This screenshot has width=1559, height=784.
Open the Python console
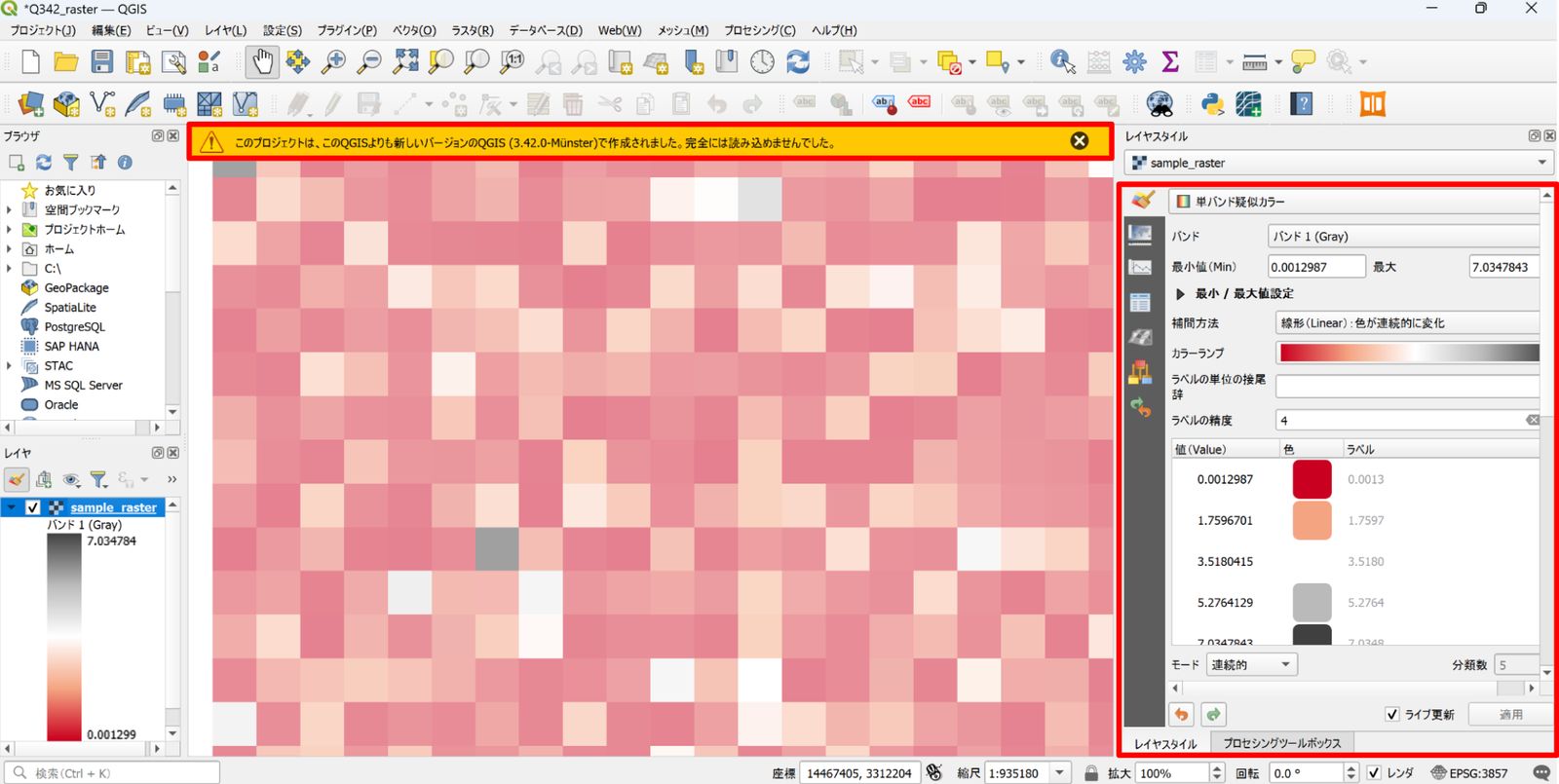click(x=1212, y=103)
